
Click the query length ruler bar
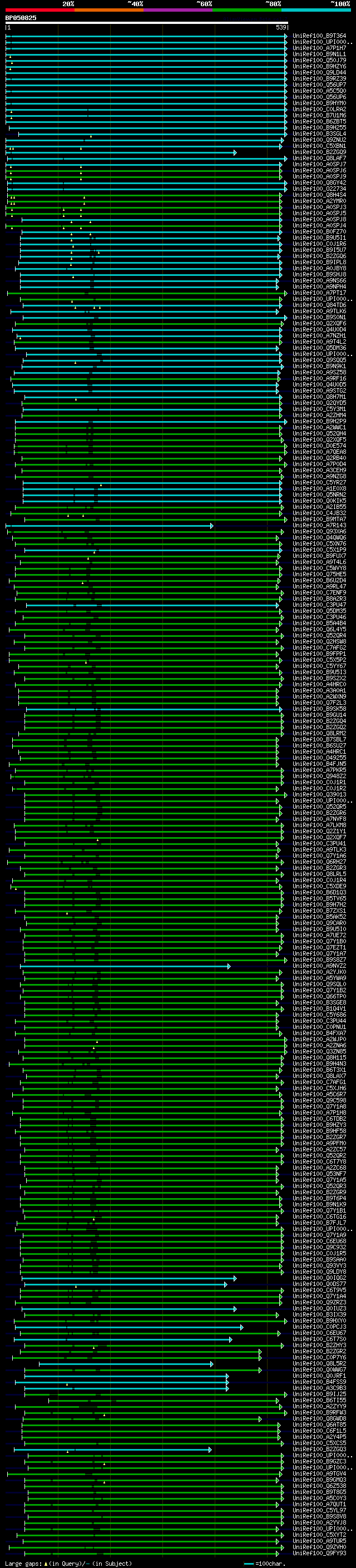point(147,23)
